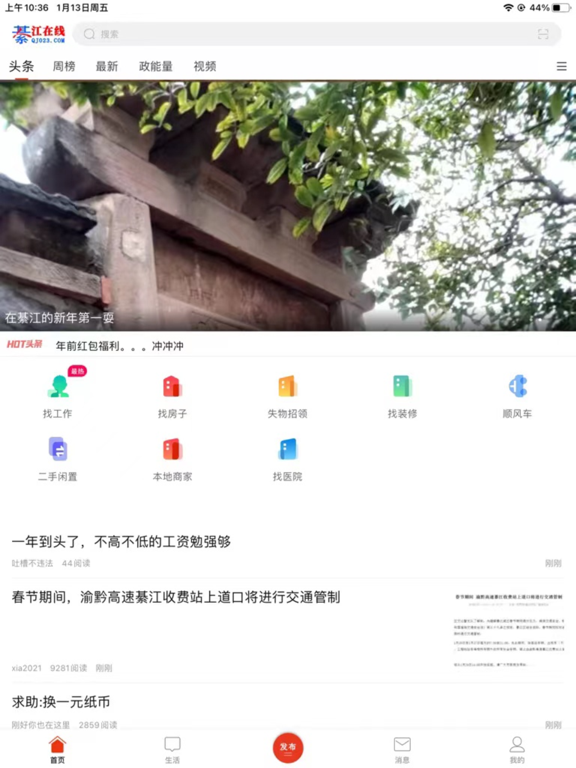Viewport: 576px width, 768px height.
Task: Open the 二手闲置 secondhand icon
Action: pos(58,449)
